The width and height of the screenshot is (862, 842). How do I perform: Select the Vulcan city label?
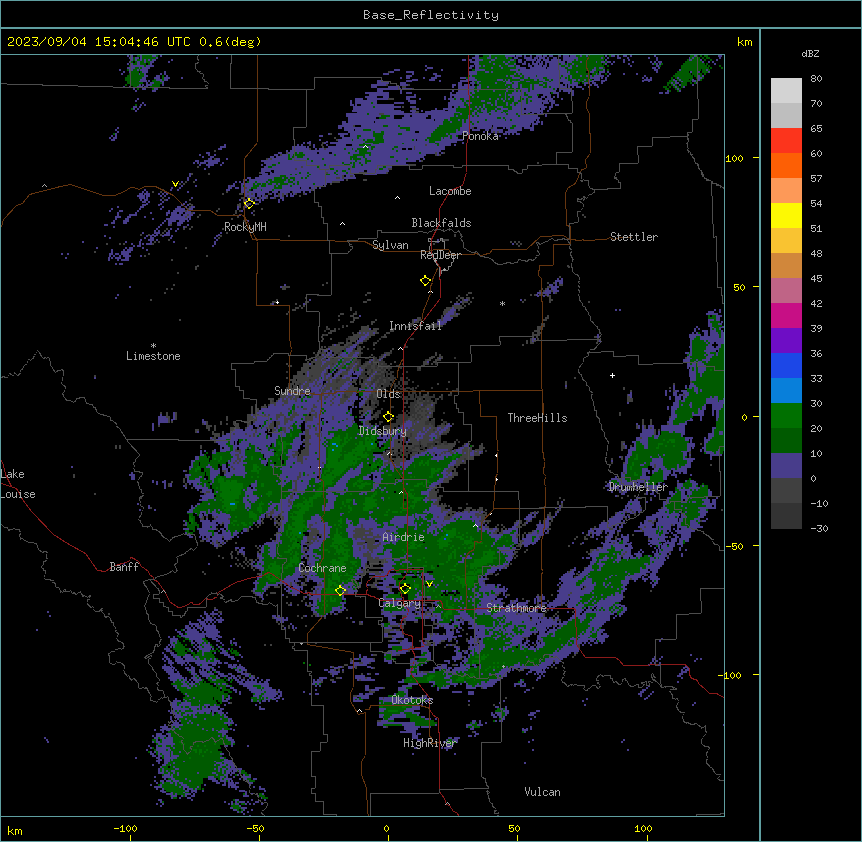[x=543, y=792]
